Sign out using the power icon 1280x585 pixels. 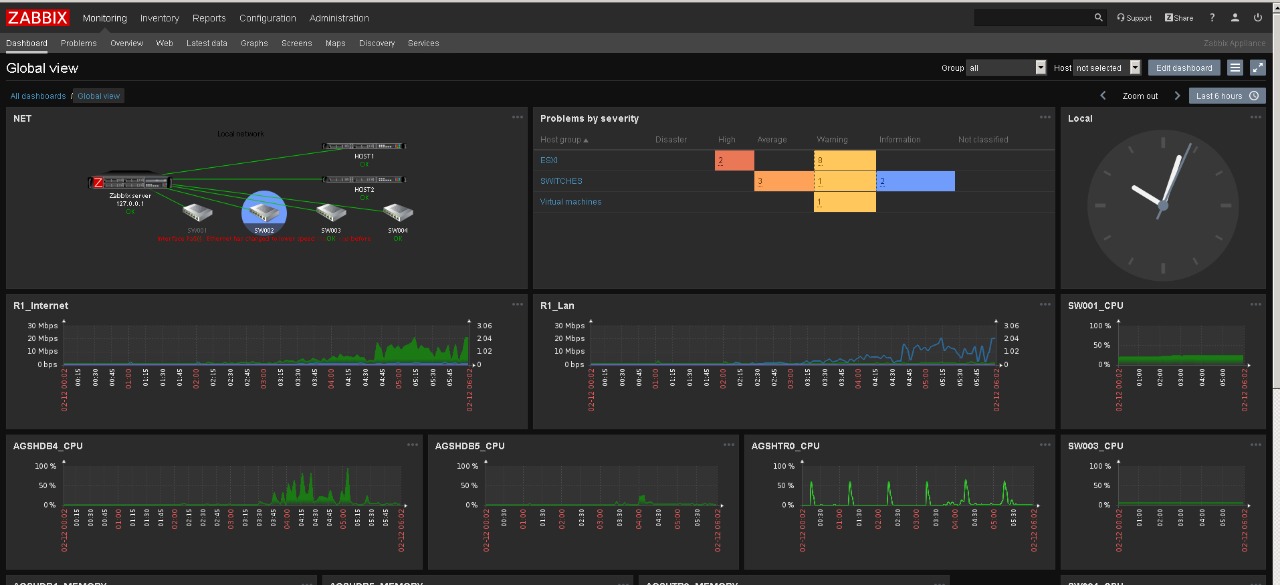[x=1258, y=18]
